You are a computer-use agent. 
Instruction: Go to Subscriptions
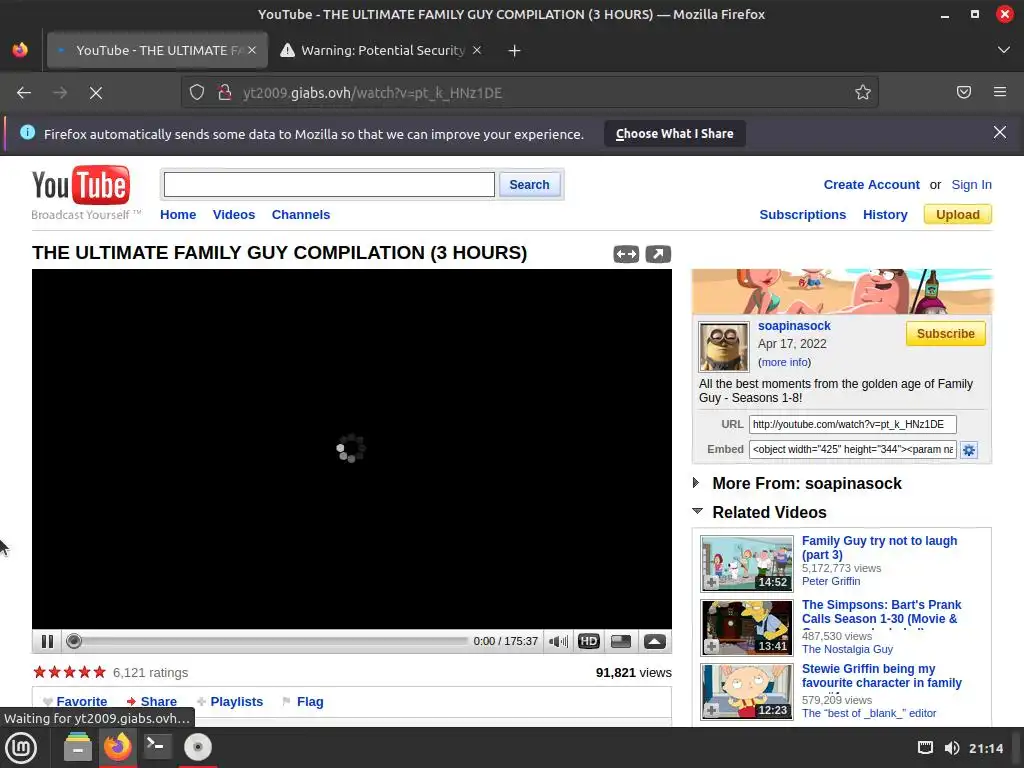(803, 214)
